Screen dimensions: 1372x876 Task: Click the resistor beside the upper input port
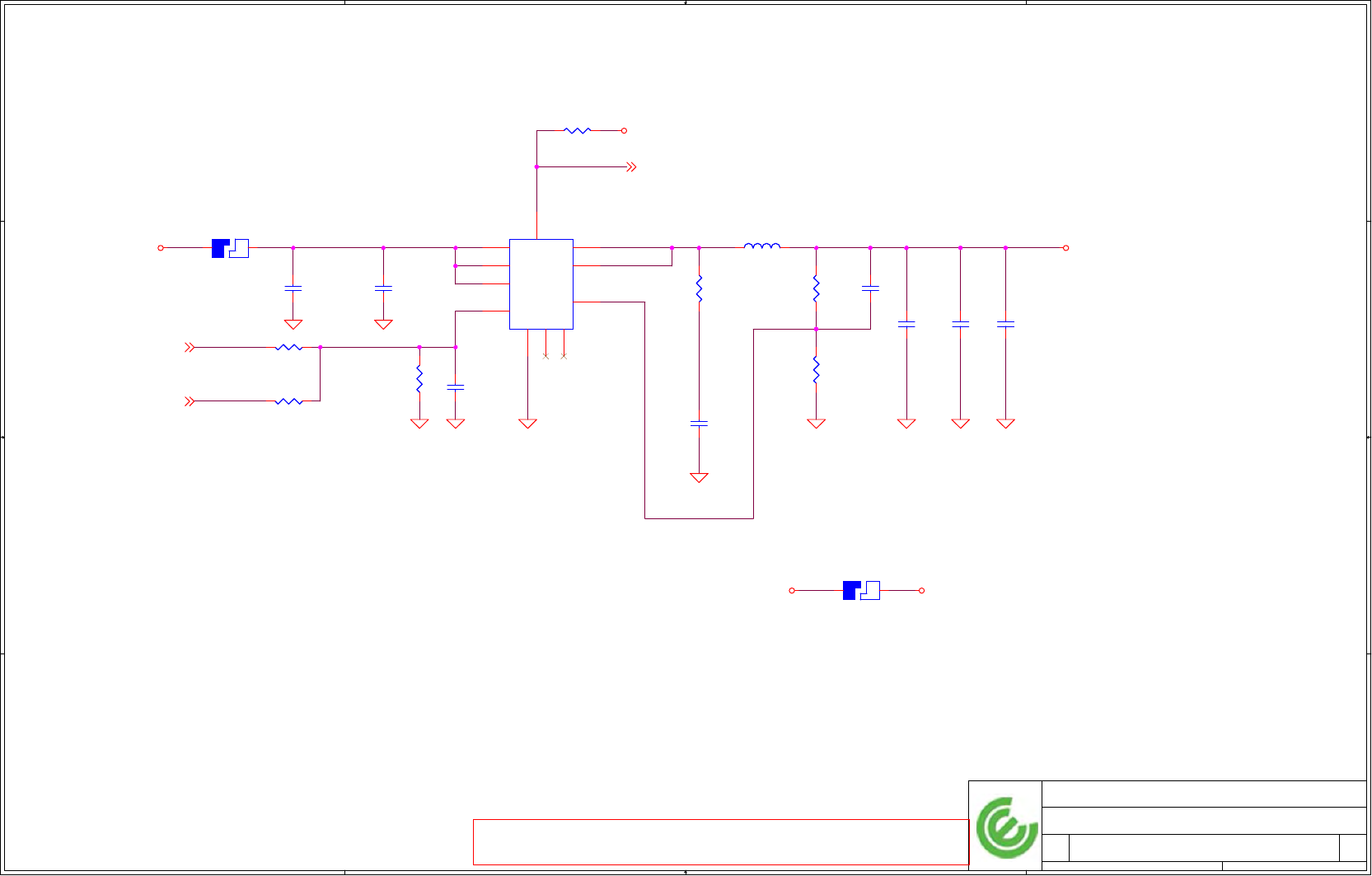(288, 348)
